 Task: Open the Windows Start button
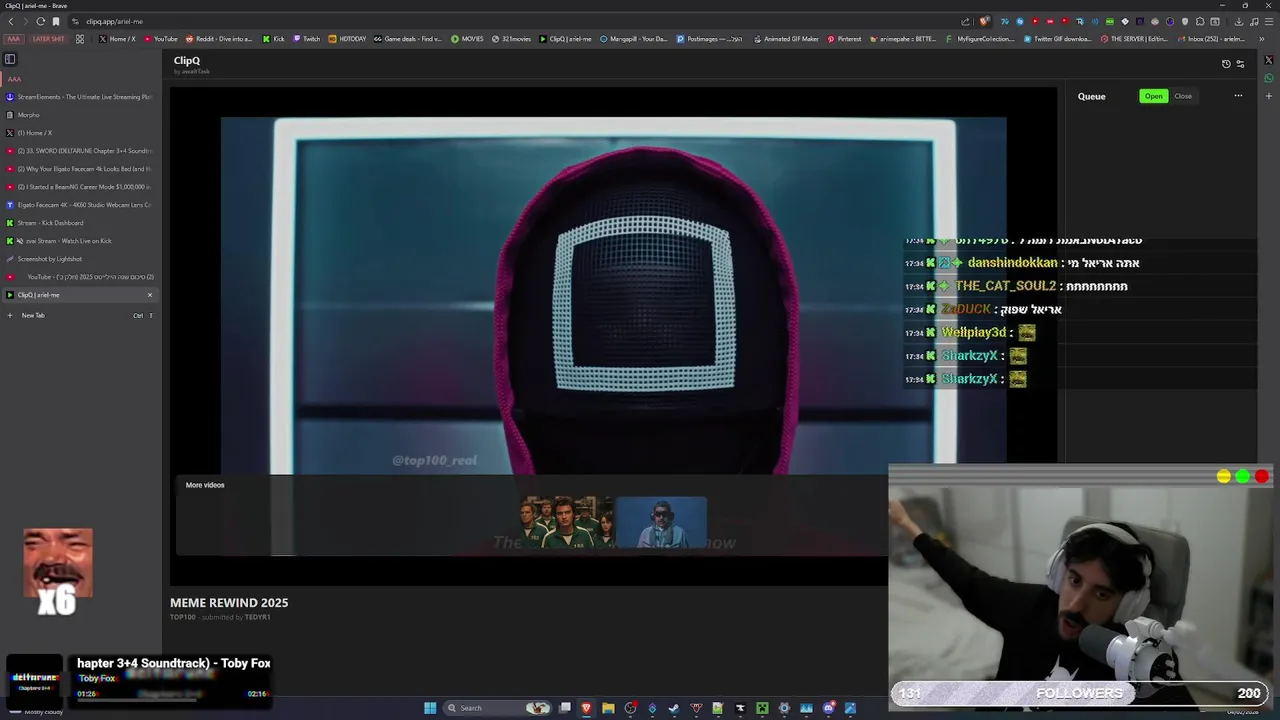click(x=430, y=708)
